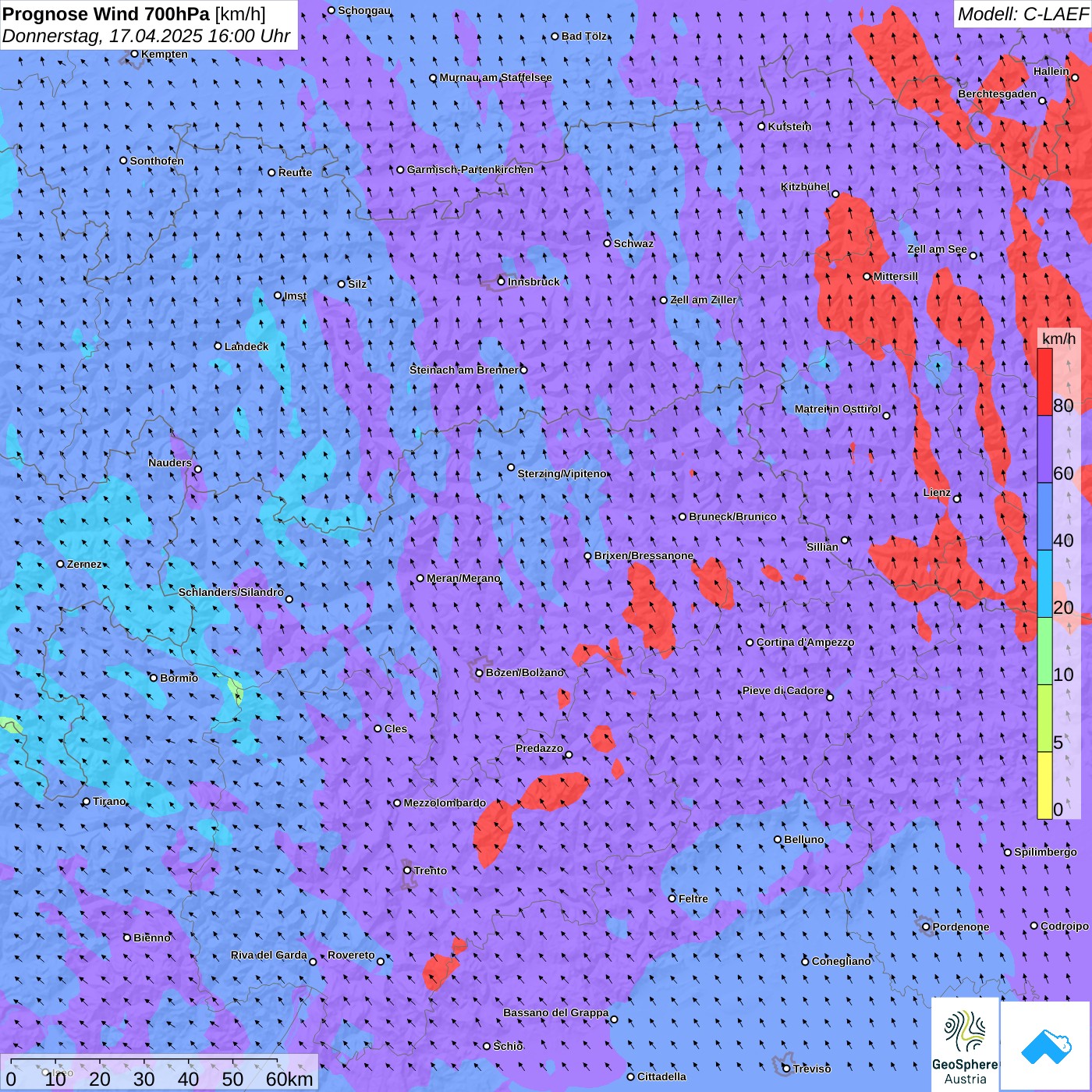This screenshot has width=1092, height=1092.
Task: Click the Tirano city label
Action: [x=109, y=801]
